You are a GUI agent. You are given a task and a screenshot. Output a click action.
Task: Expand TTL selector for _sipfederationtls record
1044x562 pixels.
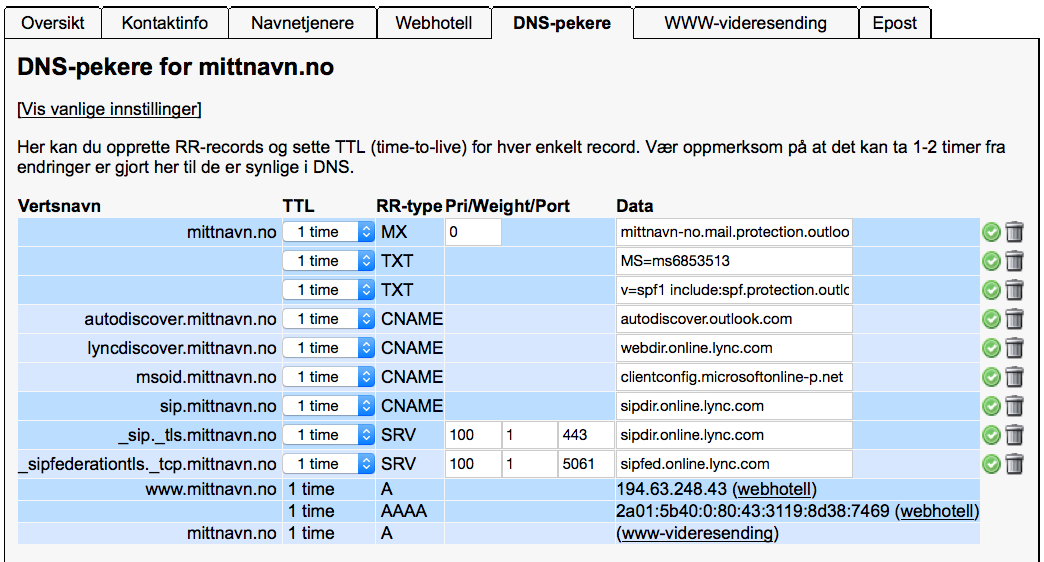coord(329,463)
